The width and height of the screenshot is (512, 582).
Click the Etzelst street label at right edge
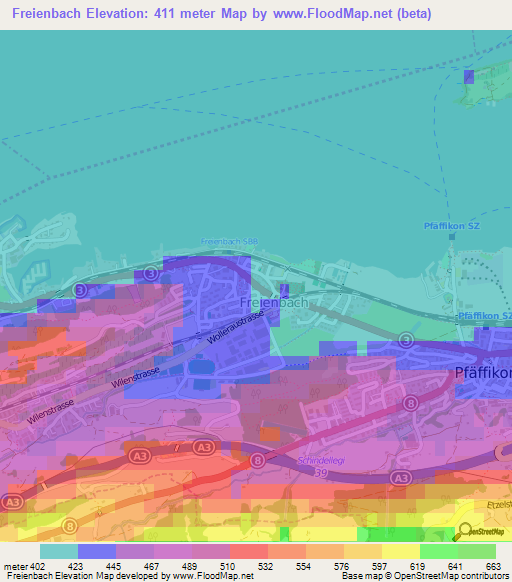pos(499,505)
